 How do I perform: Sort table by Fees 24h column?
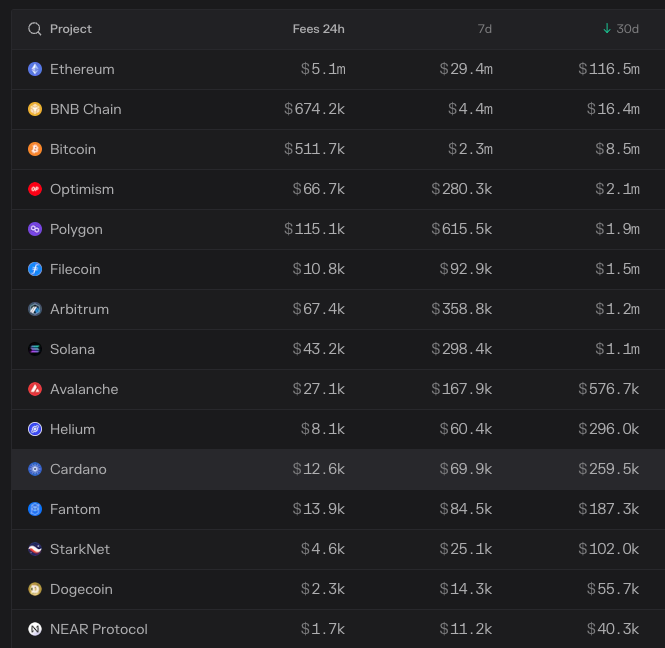pos(319,29)
